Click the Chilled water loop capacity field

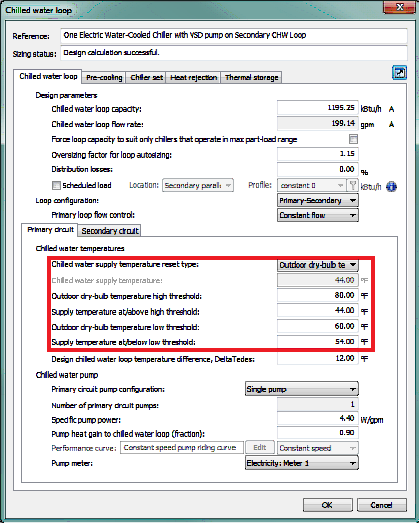(x=318, y=108)
